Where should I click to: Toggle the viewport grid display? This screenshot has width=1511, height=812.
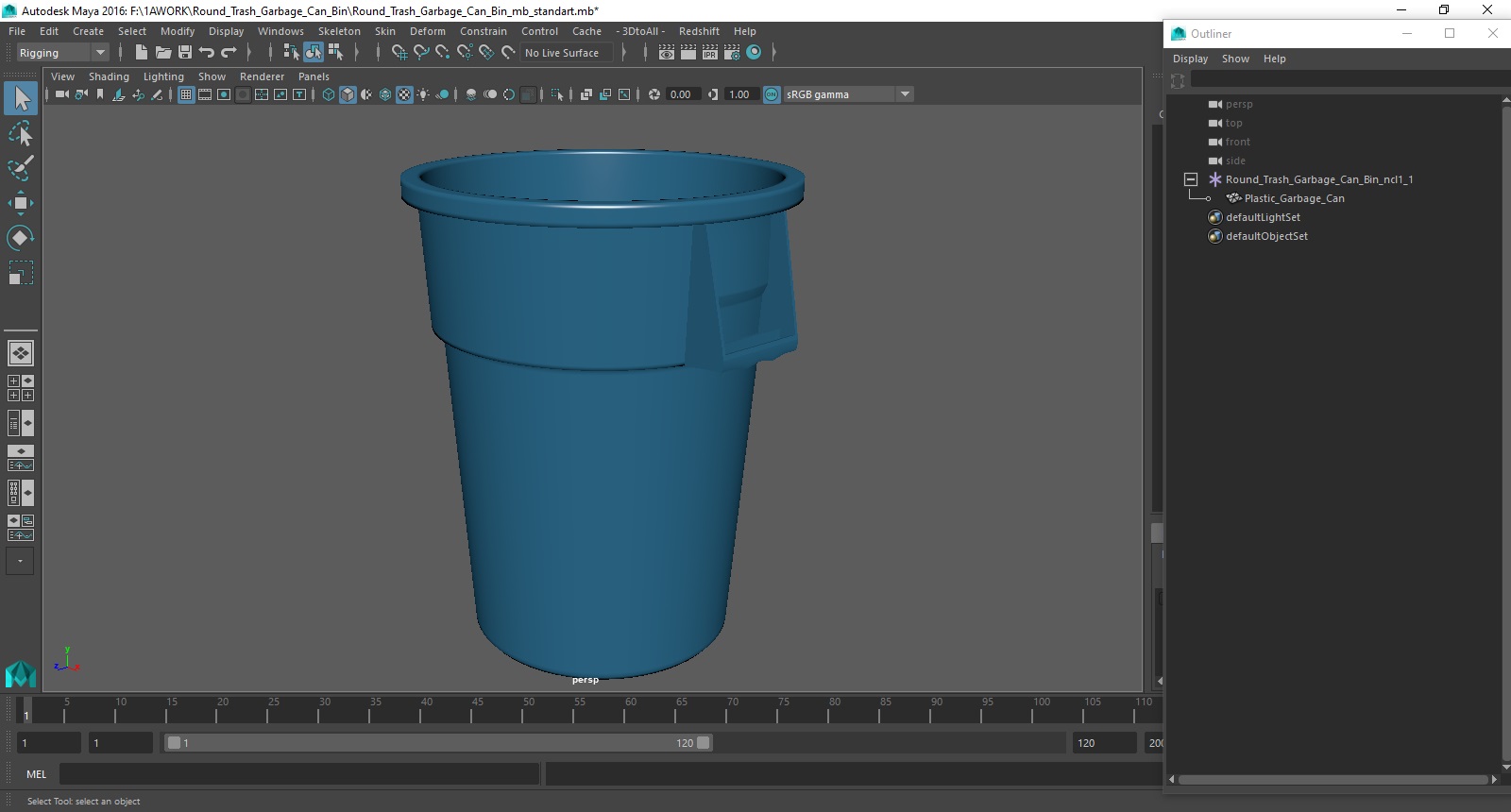coord(186,94)
